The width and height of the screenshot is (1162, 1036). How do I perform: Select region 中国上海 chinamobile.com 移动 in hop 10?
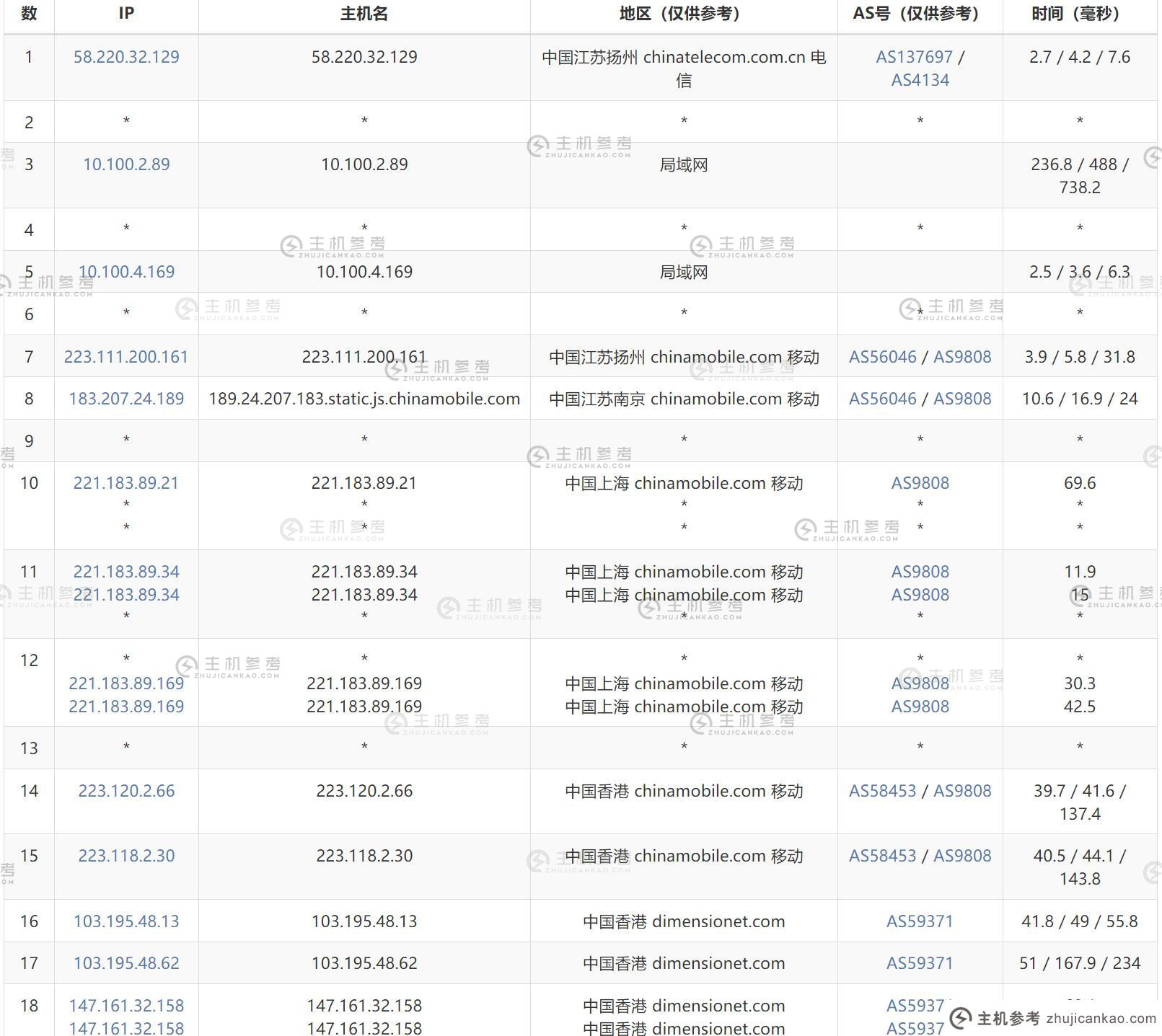point(684,483)
